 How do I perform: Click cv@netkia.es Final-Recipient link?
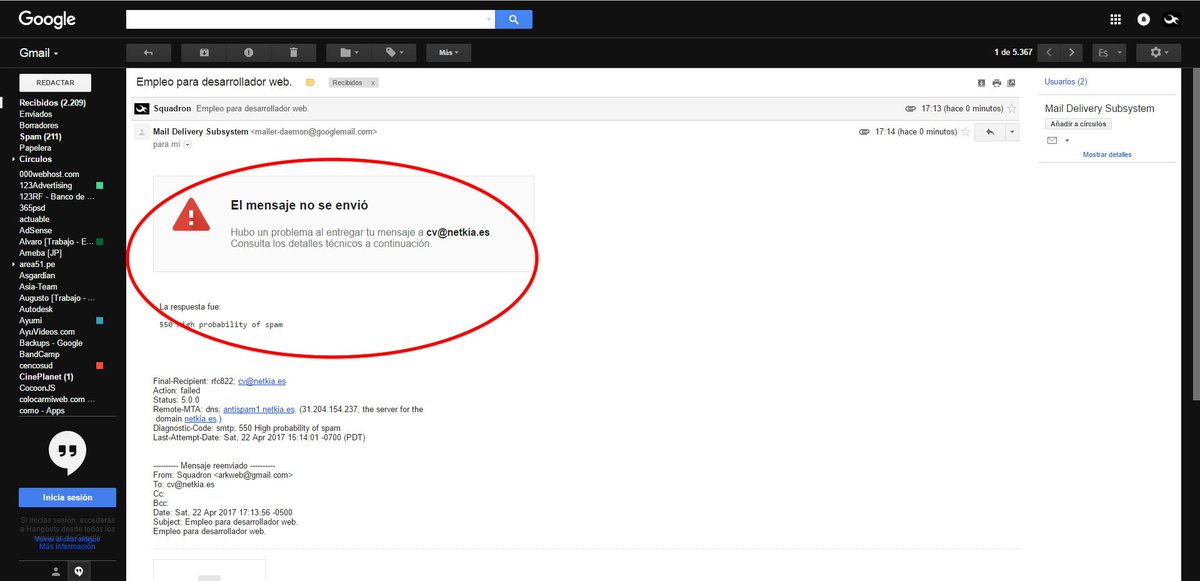click(262, 381)
